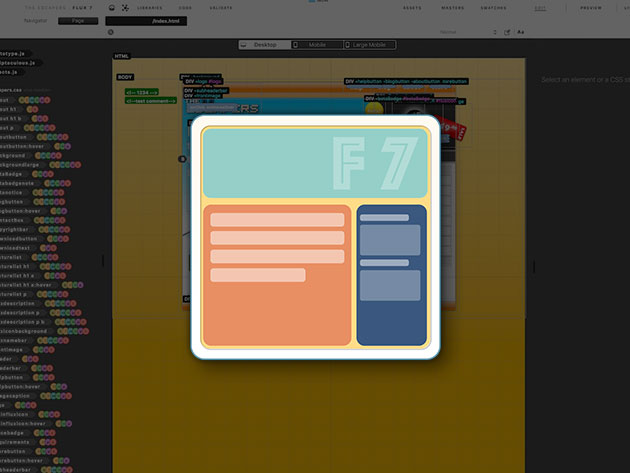Click the Navigator label

(x=35, y=20)
